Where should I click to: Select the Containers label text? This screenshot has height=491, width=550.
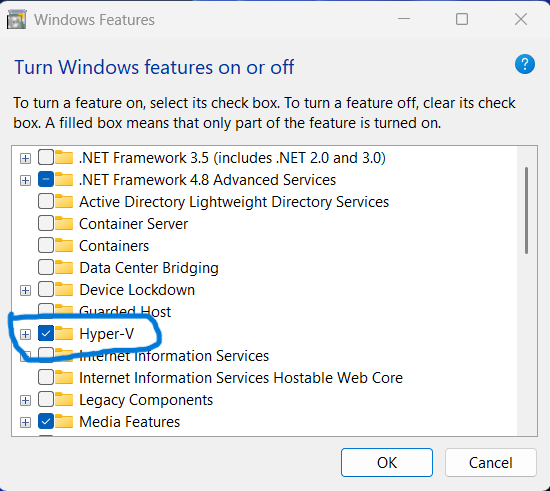114,246
